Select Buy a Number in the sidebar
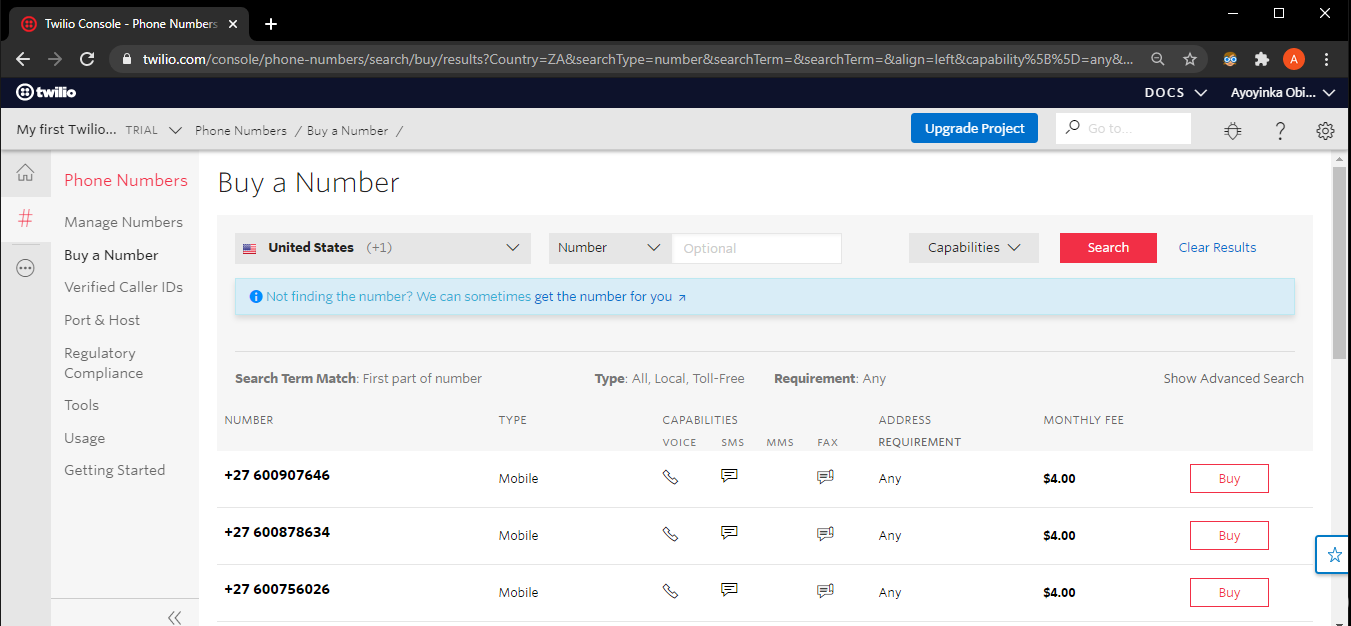This screenshot has width=1351, height=626. pyautogui.click(x=111, y=255)
